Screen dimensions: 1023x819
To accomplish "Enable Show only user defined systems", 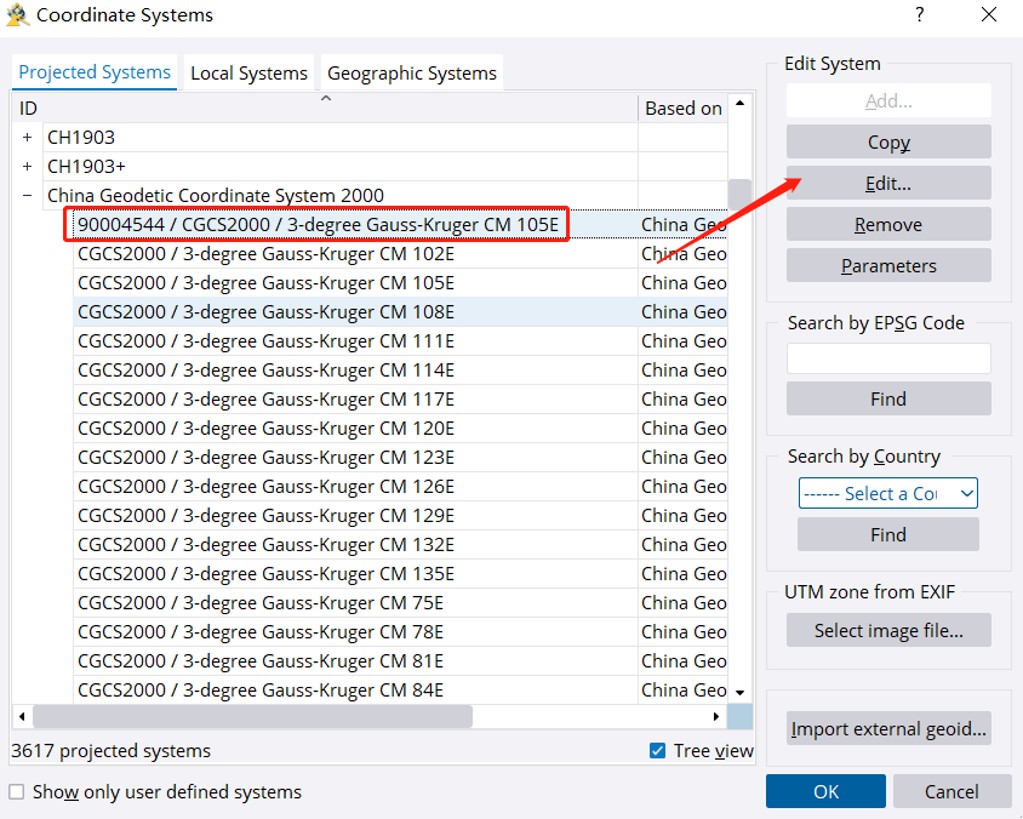I will click(x=17, y=792).
